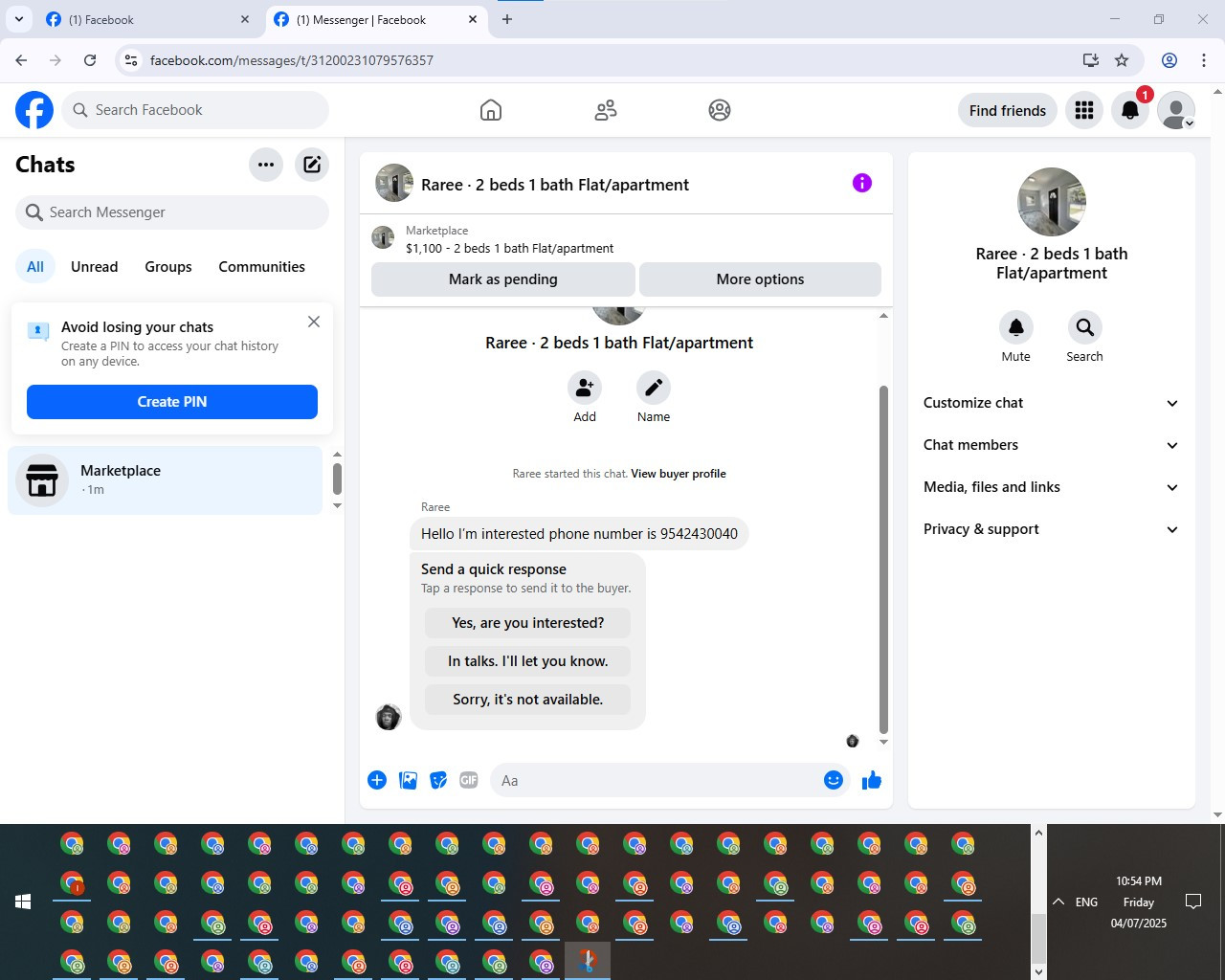The height and width of the screenshot is (980, 1225).
Task: Dismiss the Avoid losing your chats card
Action: (314, 322)
